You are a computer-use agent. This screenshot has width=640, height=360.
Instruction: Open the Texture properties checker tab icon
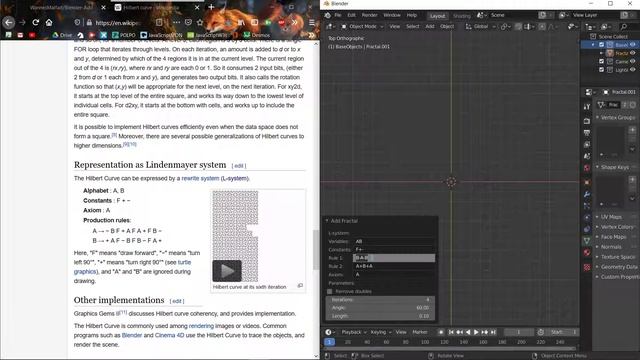click(x=587, y=267)
